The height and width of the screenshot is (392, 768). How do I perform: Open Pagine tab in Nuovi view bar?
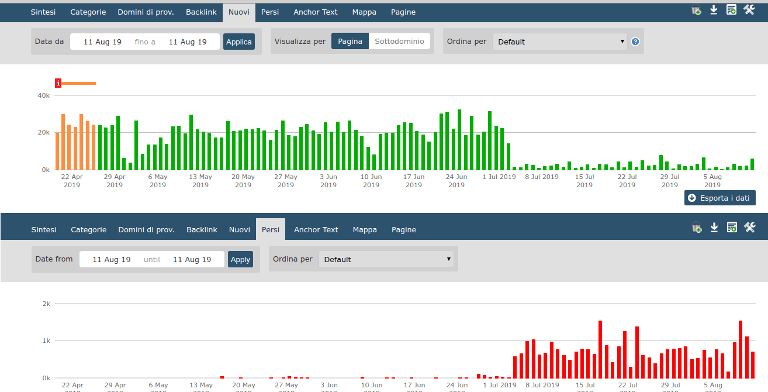pos(403,12)
